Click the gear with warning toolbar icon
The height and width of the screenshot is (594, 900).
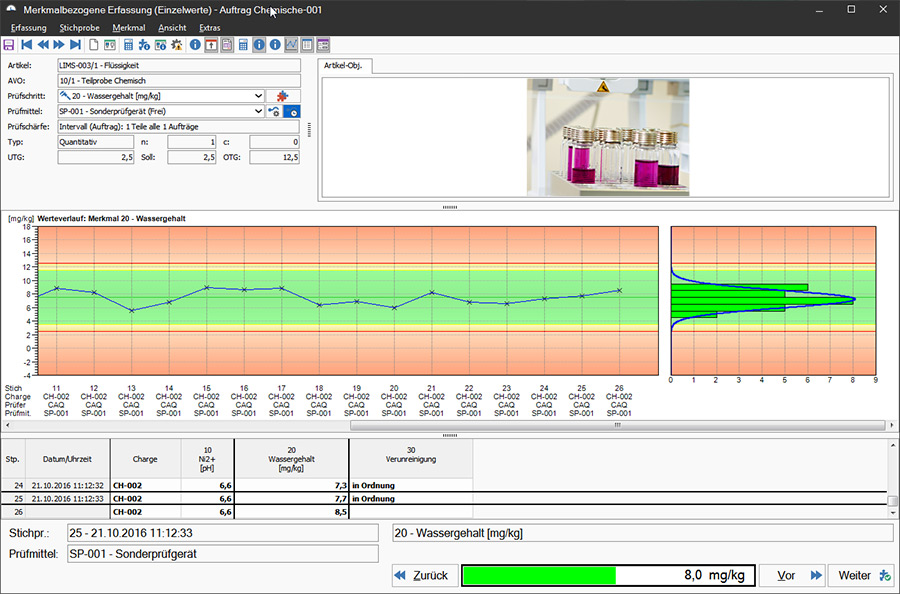(177, 45)
